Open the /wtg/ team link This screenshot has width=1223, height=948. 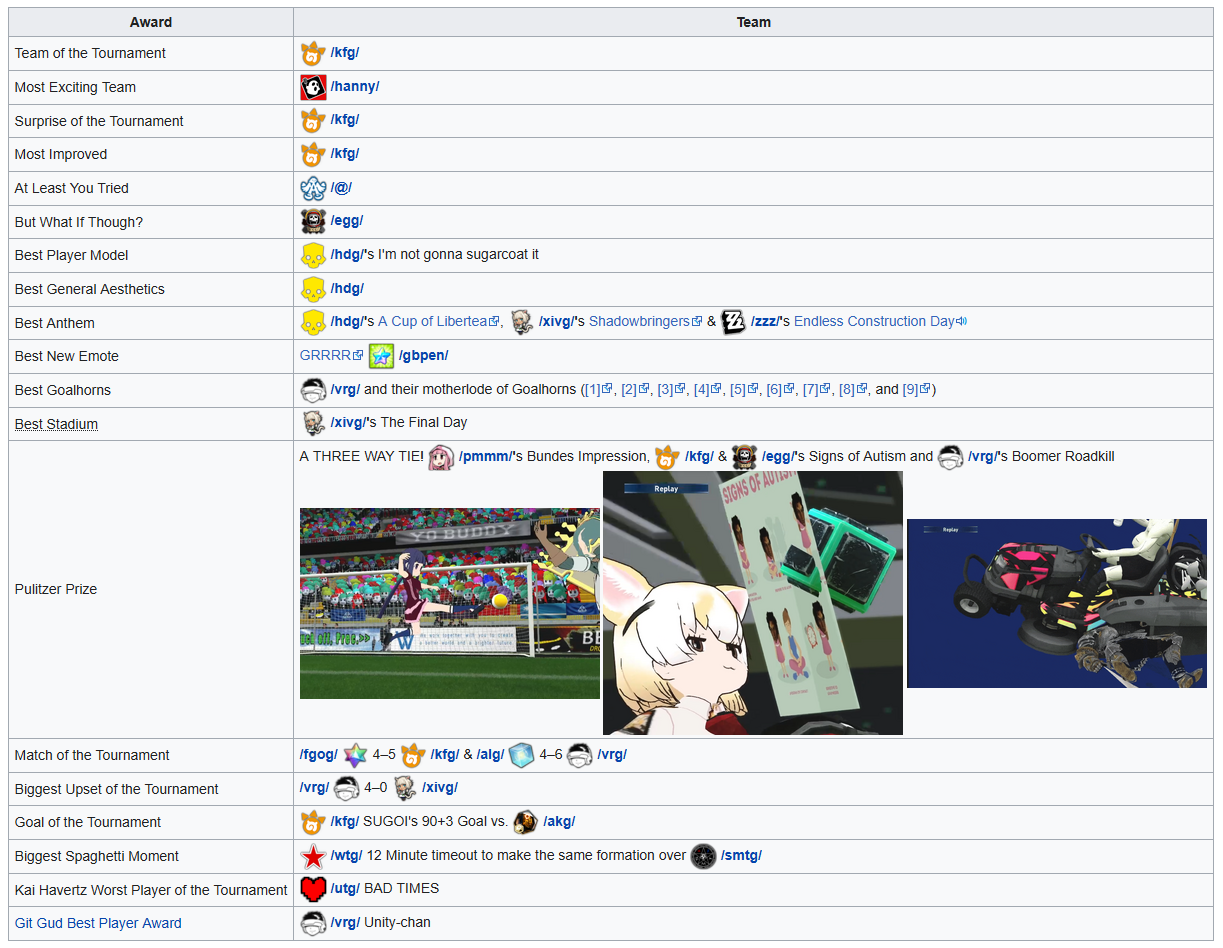[x=347, y=855]
